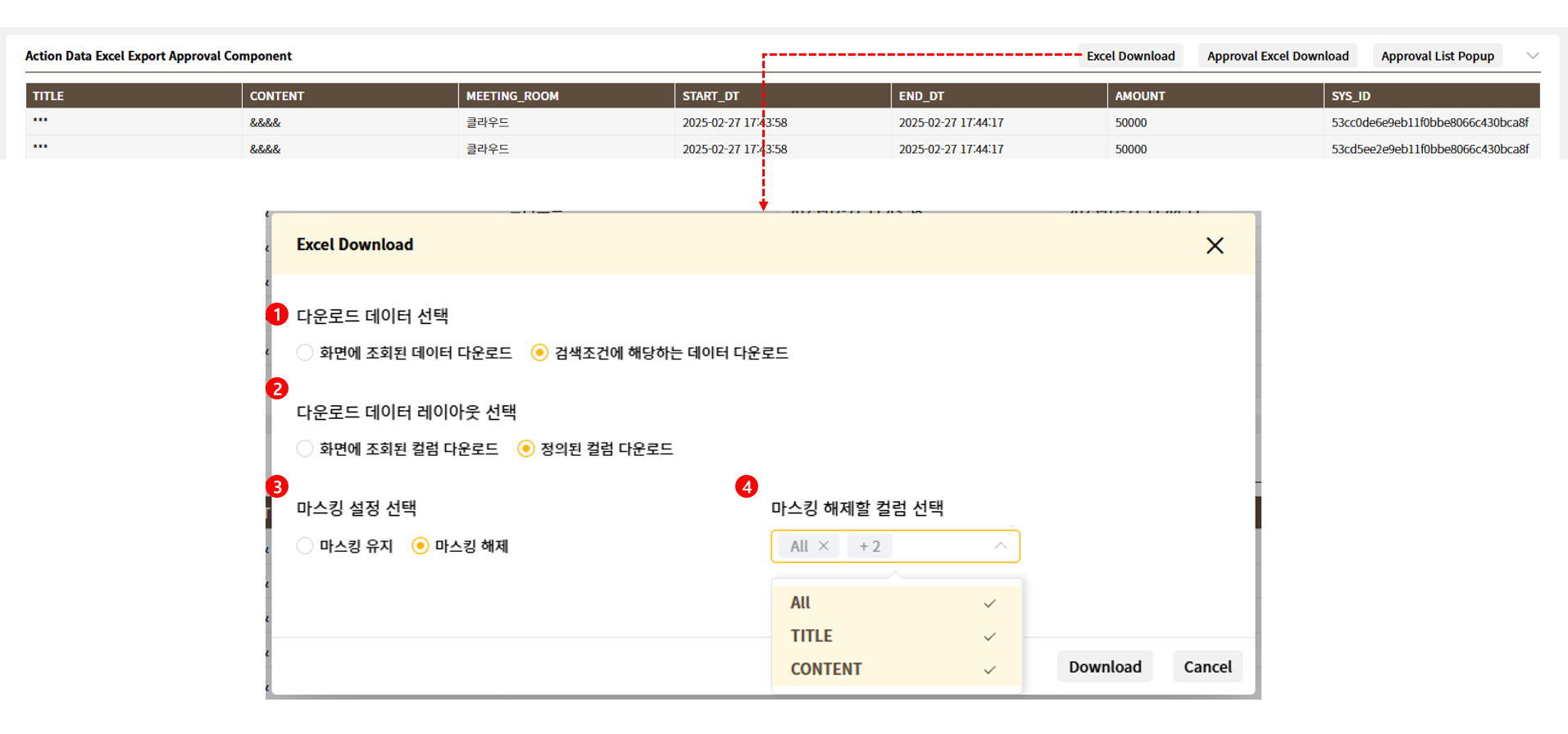
Task: Remove the All tag from column selector
Action: 824,546
